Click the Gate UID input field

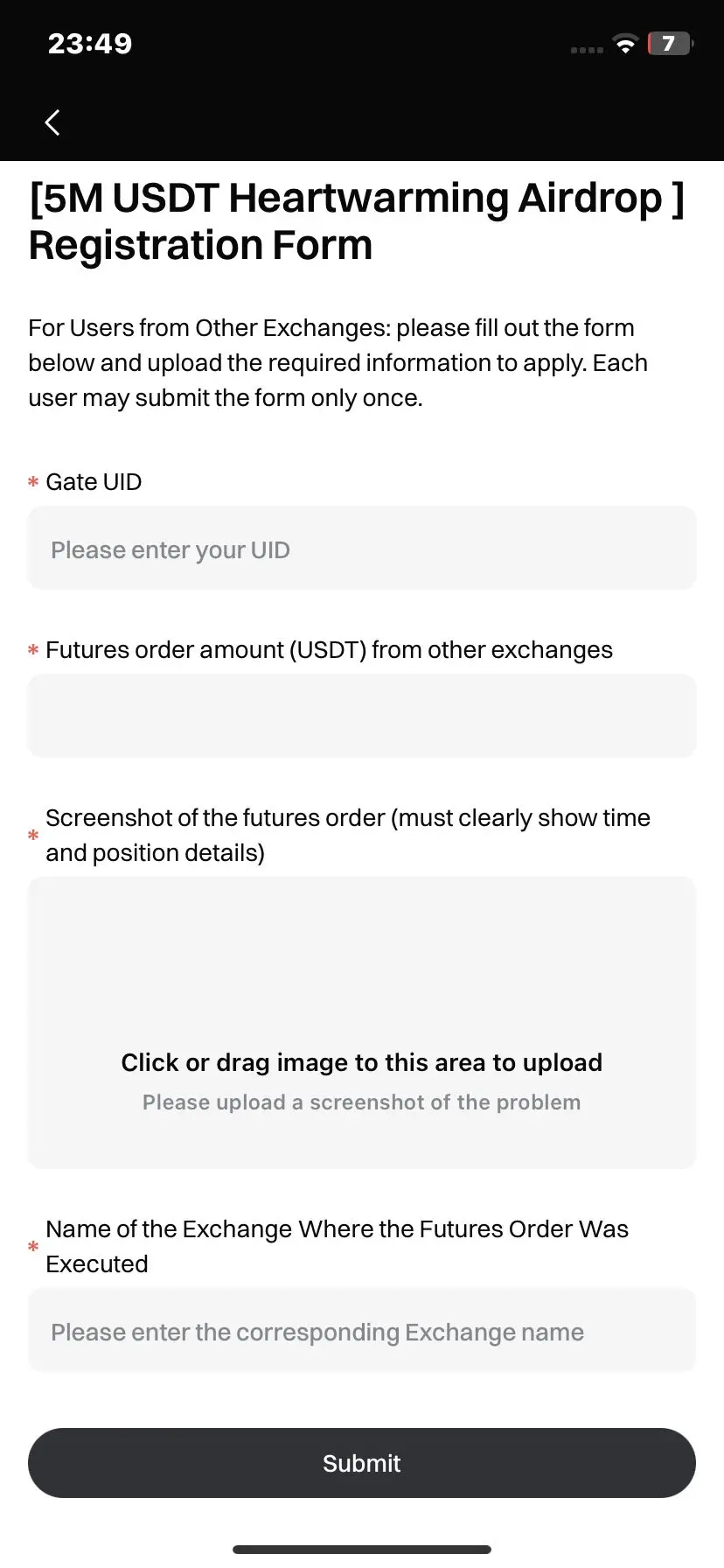(x=362, y=548)
